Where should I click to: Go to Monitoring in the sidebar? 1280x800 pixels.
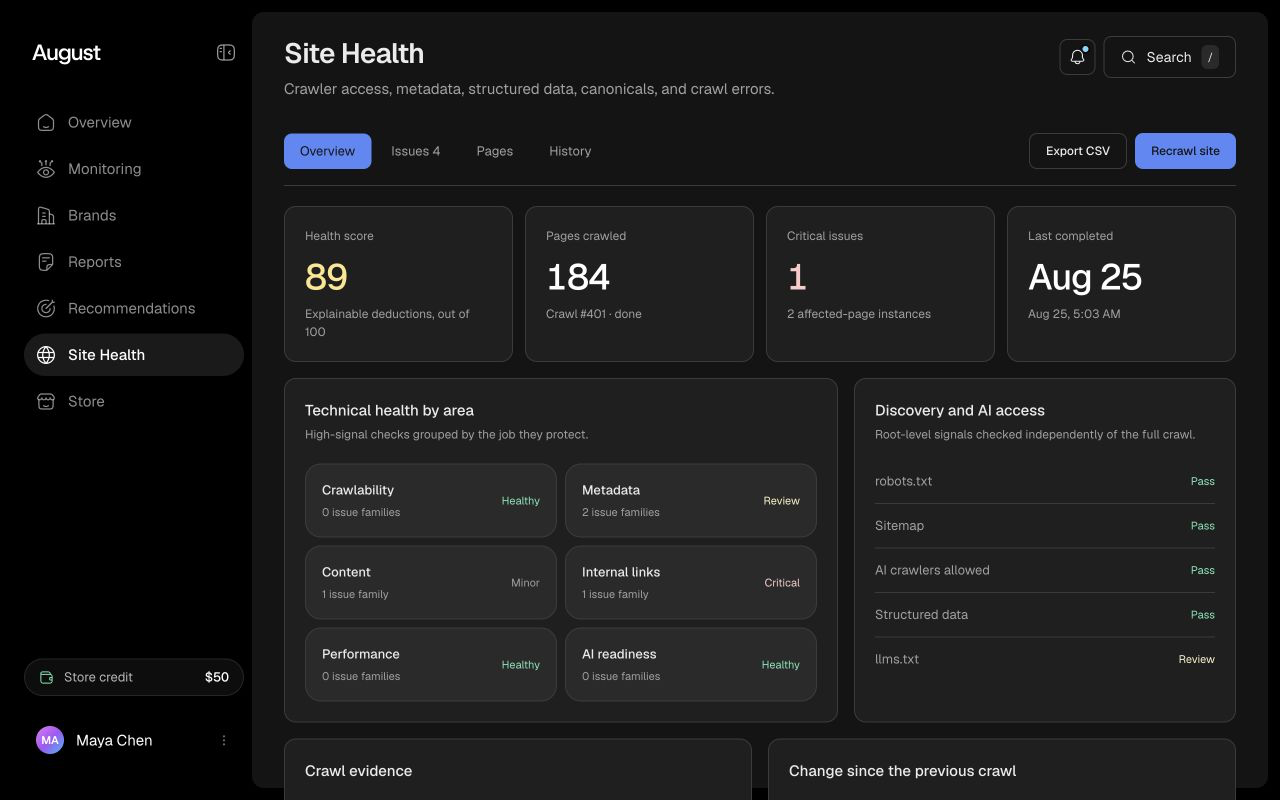pyautogui.click(x=134, y=169)
